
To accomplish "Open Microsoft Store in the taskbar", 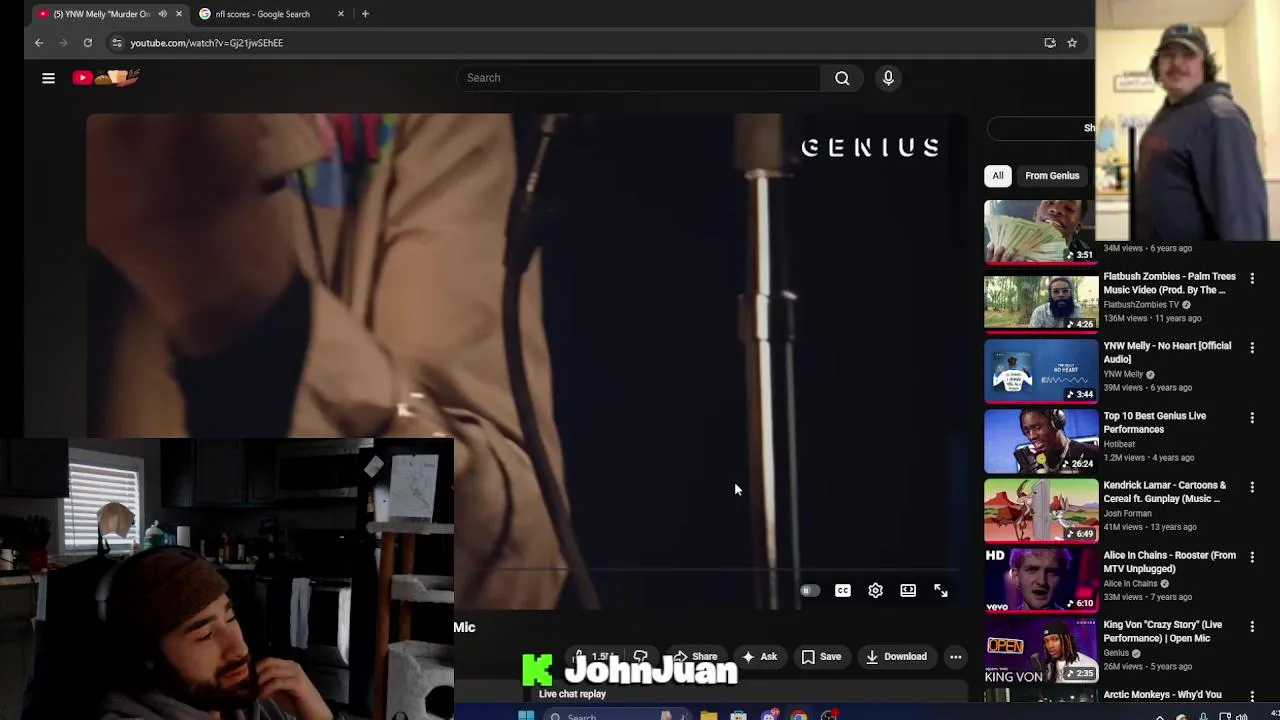I will [x=738, y=715].
